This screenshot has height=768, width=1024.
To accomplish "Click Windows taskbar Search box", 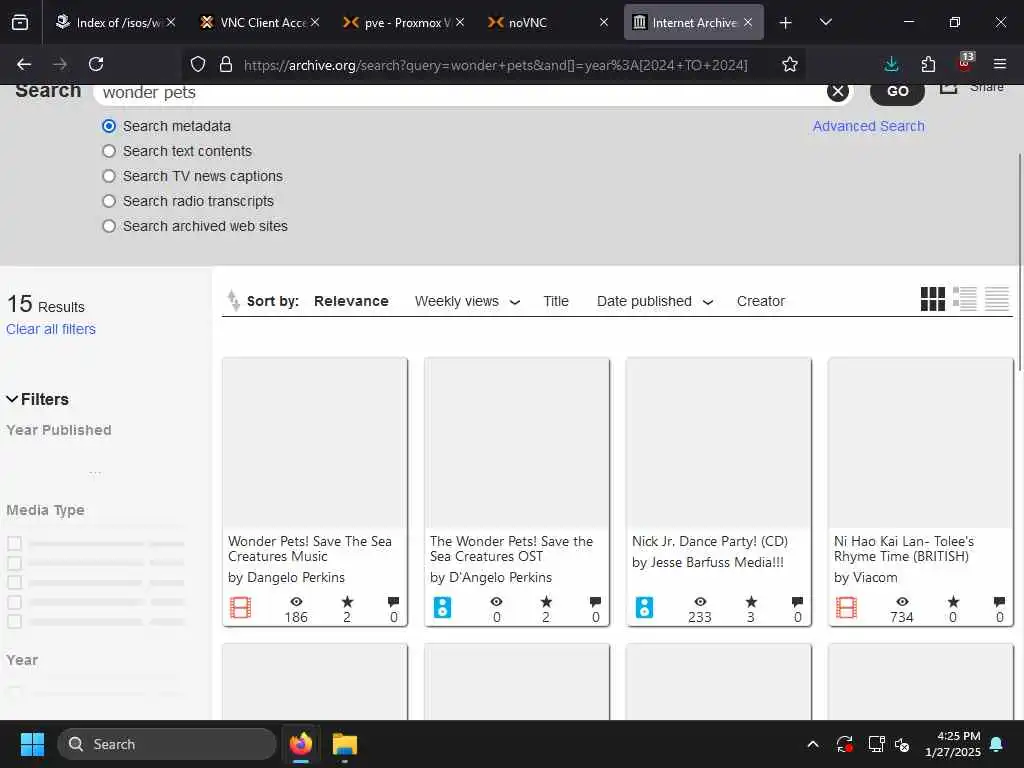I will click(x=167, y=744).
